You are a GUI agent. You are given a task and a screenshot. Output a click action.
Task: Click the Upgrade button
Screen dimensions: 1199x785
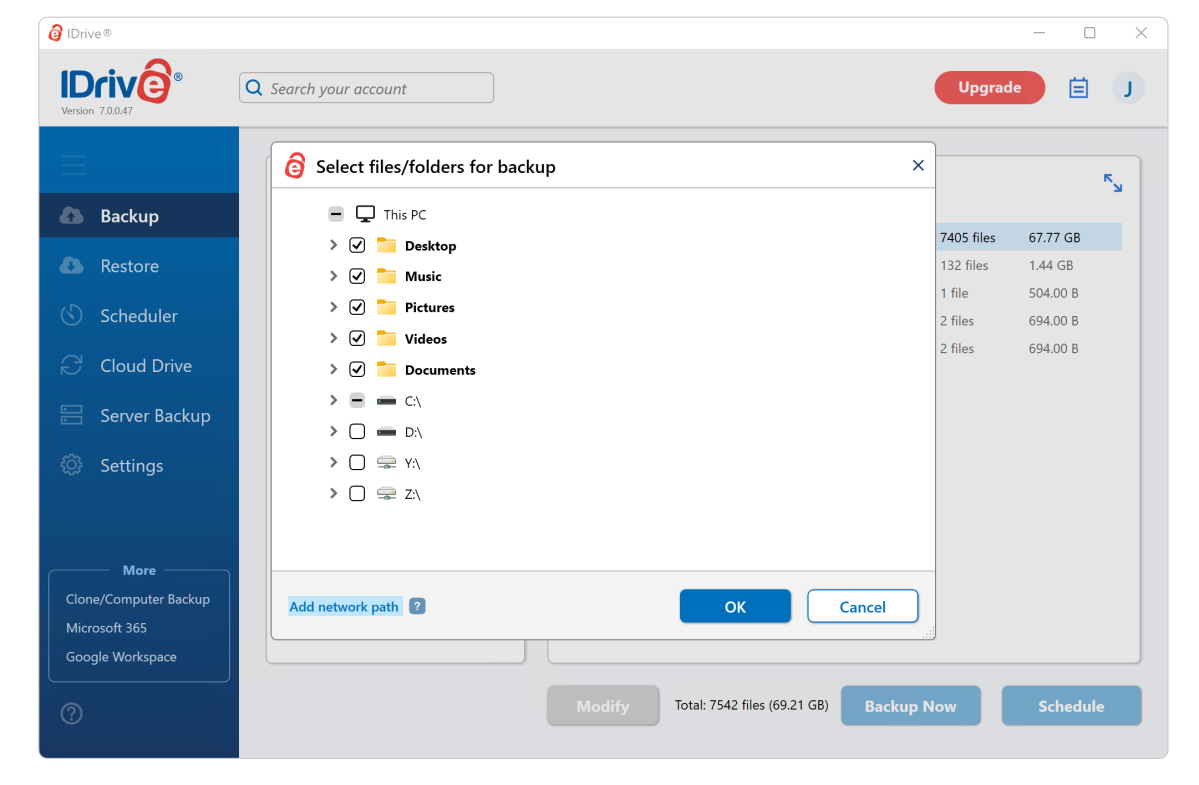[989, 87]
